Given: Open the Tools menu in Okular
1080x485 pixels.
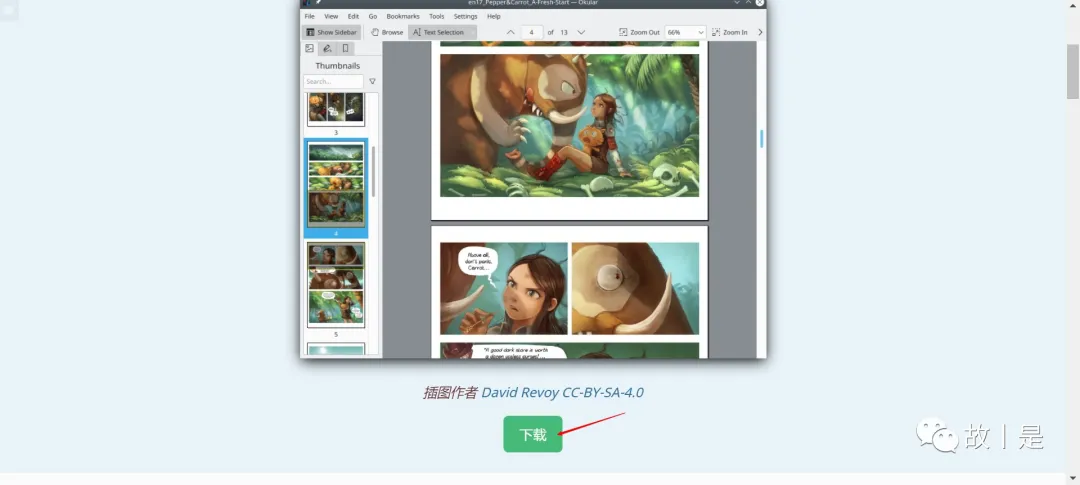Looking at the screenshot, I should [437, 16].
